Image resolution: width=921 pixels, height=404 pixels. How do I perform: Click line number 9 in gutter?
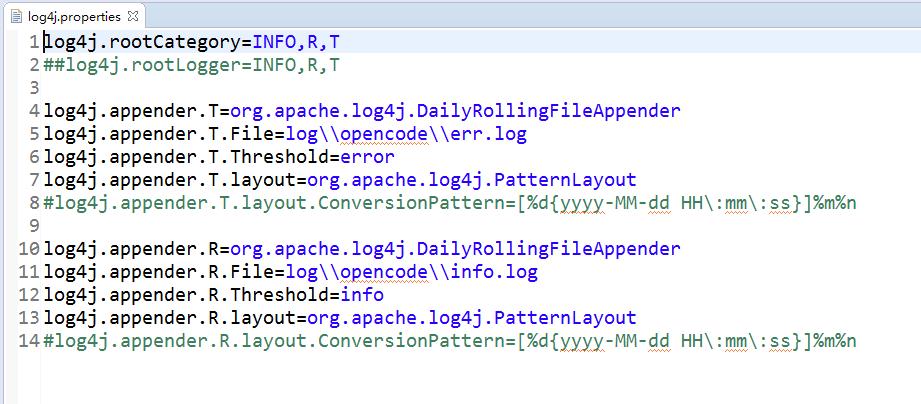coord(34,226)
